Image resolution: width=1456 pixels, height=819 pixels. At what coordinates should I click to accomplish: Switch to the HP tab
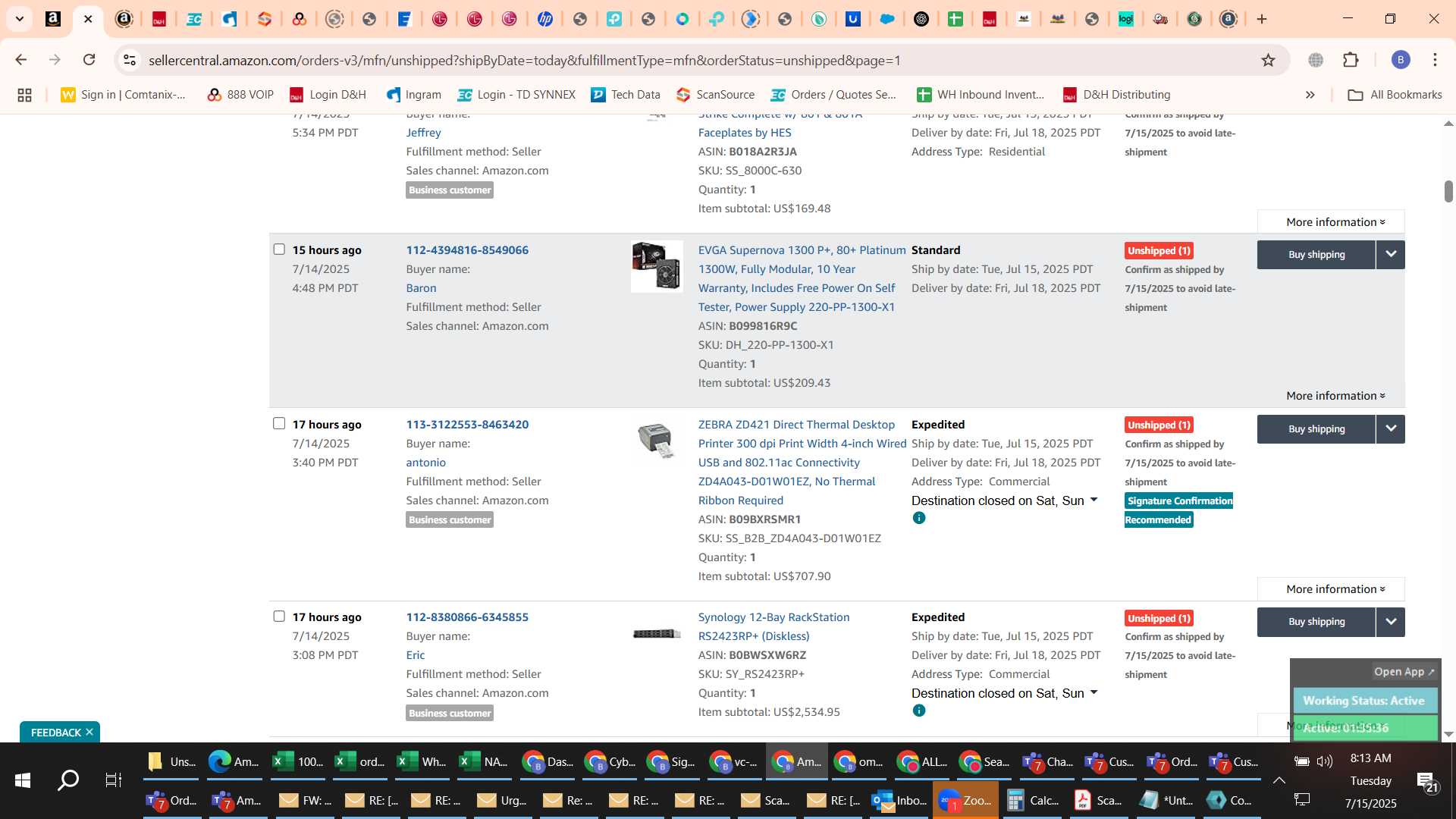click(544, 19)
